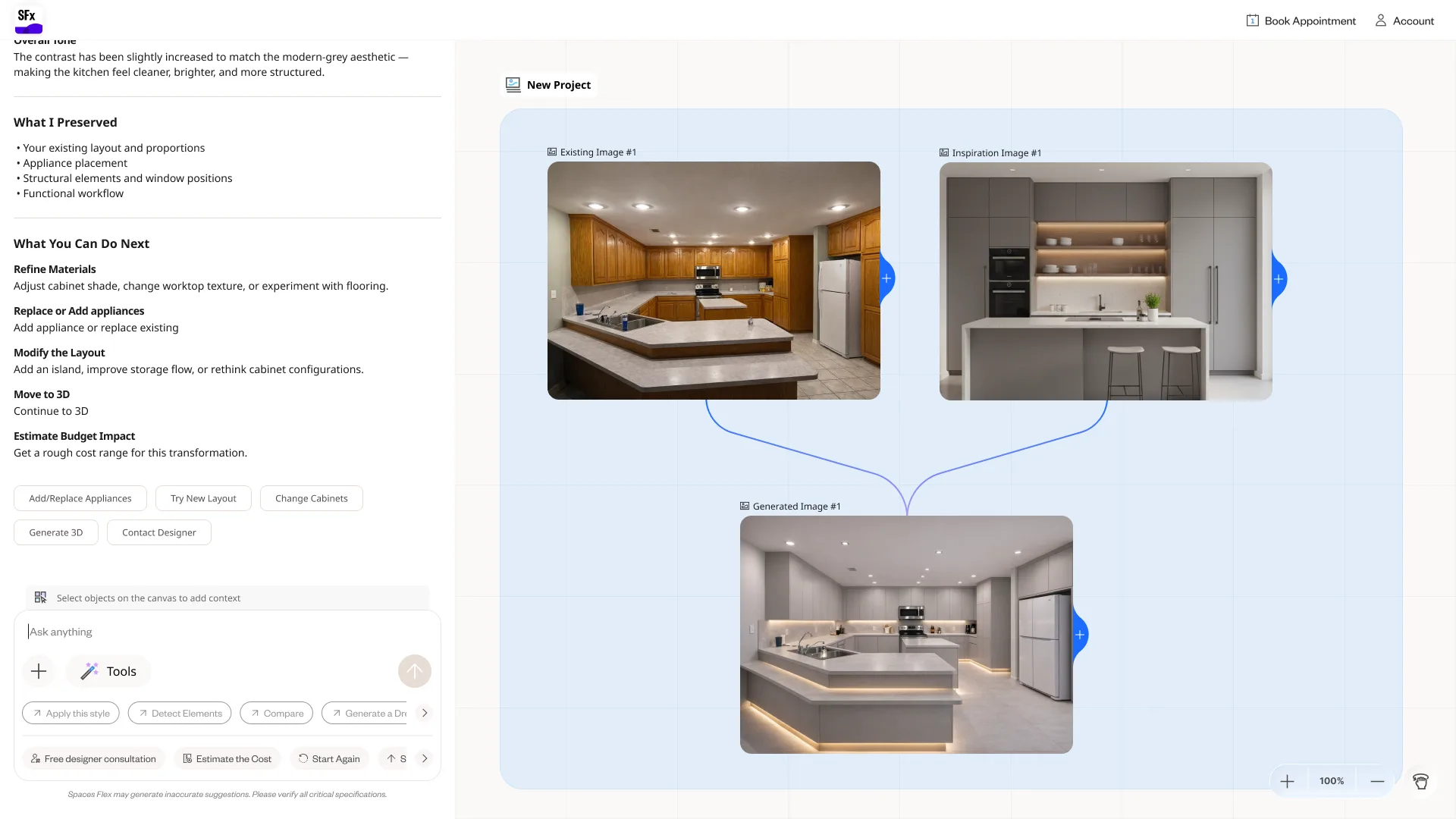Expand the second suggestion row with its chevron
The height and width of the screenshot is (819, 1456).
coord(425,758)
